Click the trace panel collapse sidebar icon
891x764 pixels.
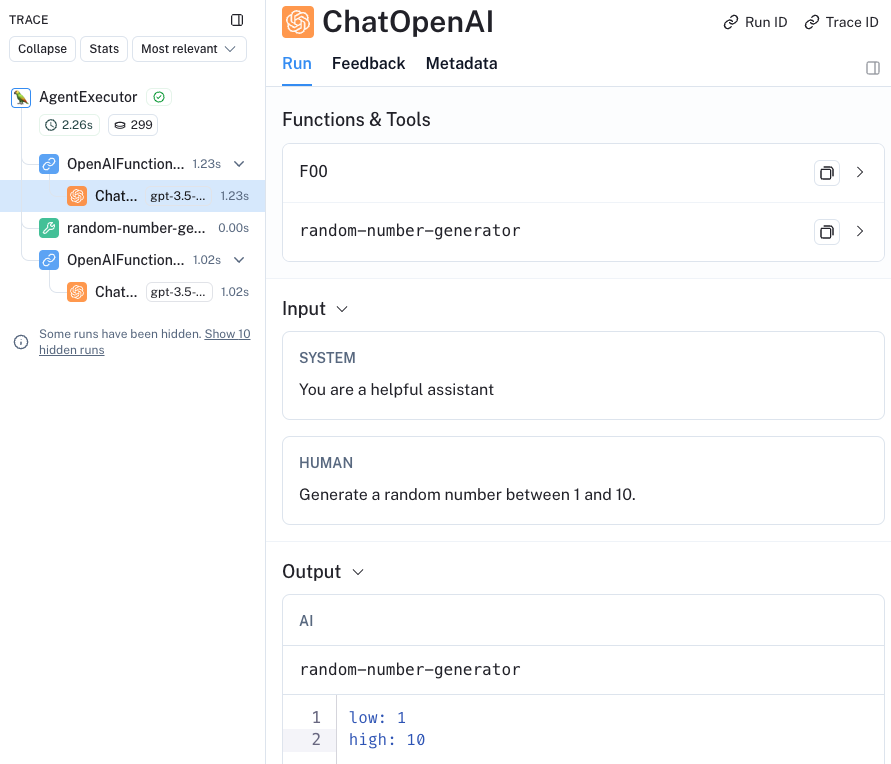tap(237, 20)
